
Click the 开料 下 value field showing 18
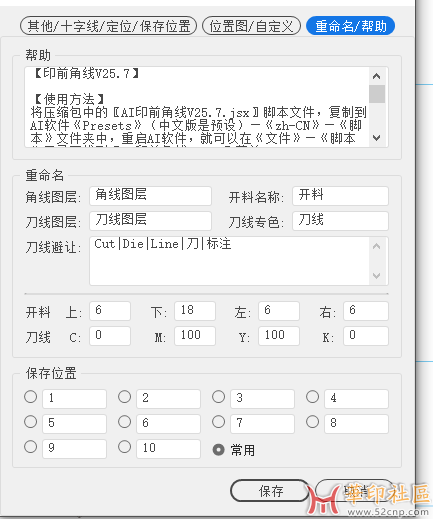pos(195,311)
